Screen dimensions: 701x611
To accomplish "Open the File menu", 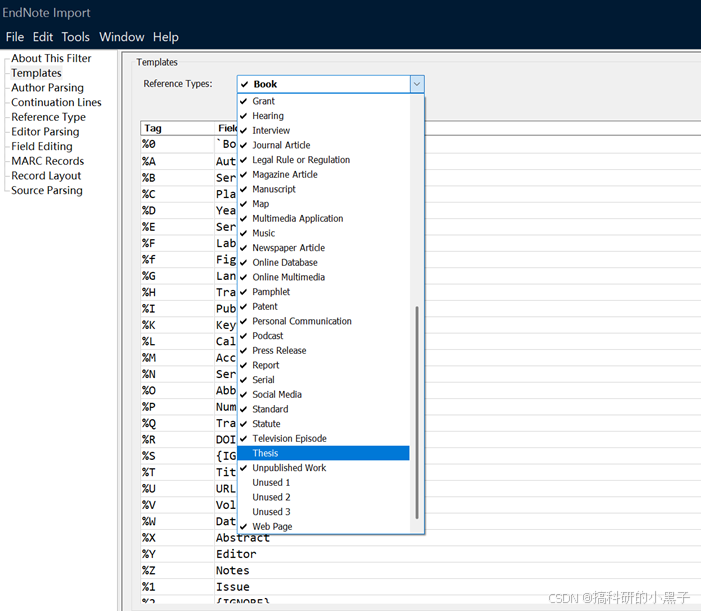I will [15, 37].
